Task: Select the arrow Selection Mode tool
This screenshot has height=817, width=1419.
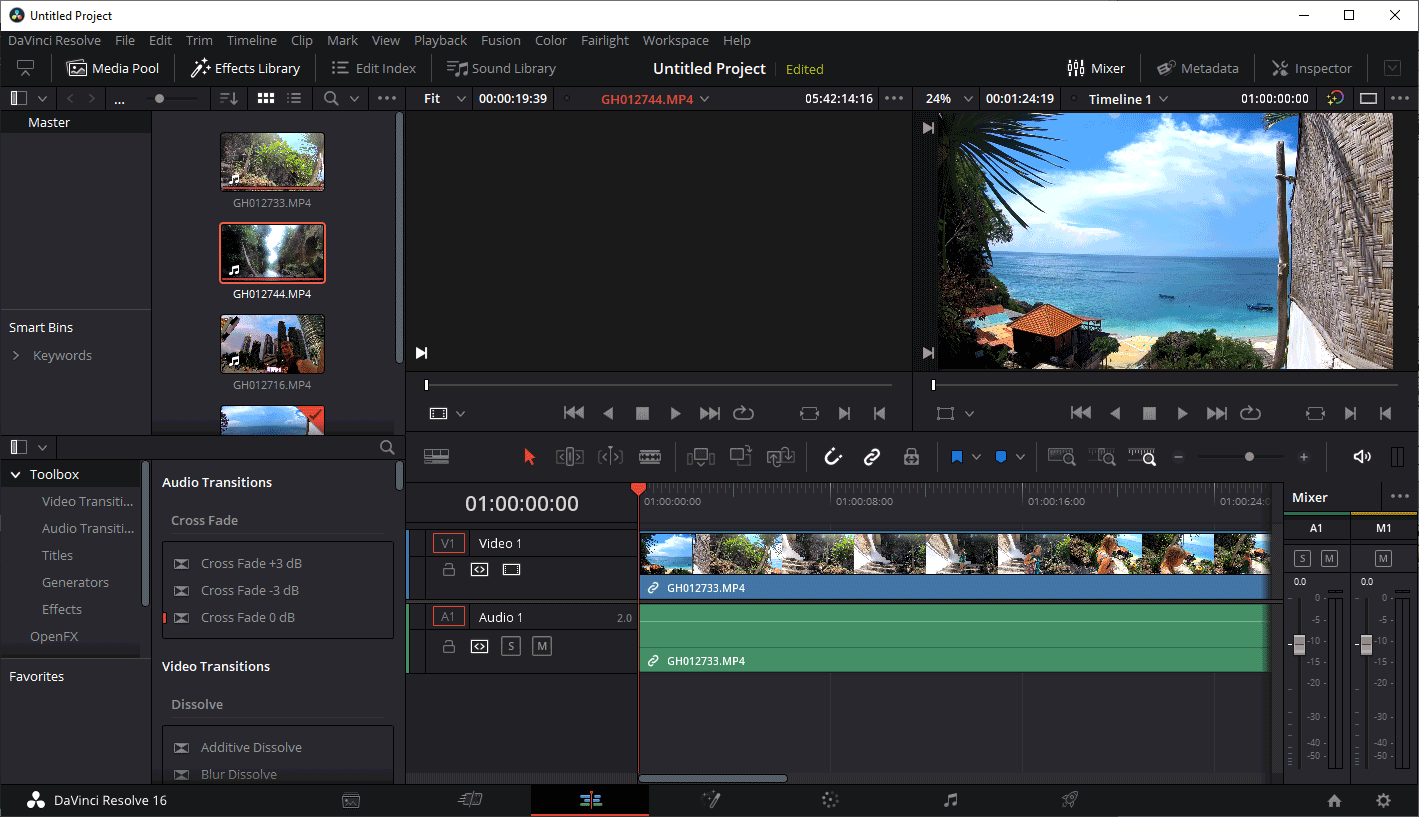Action: coord(530,457)
